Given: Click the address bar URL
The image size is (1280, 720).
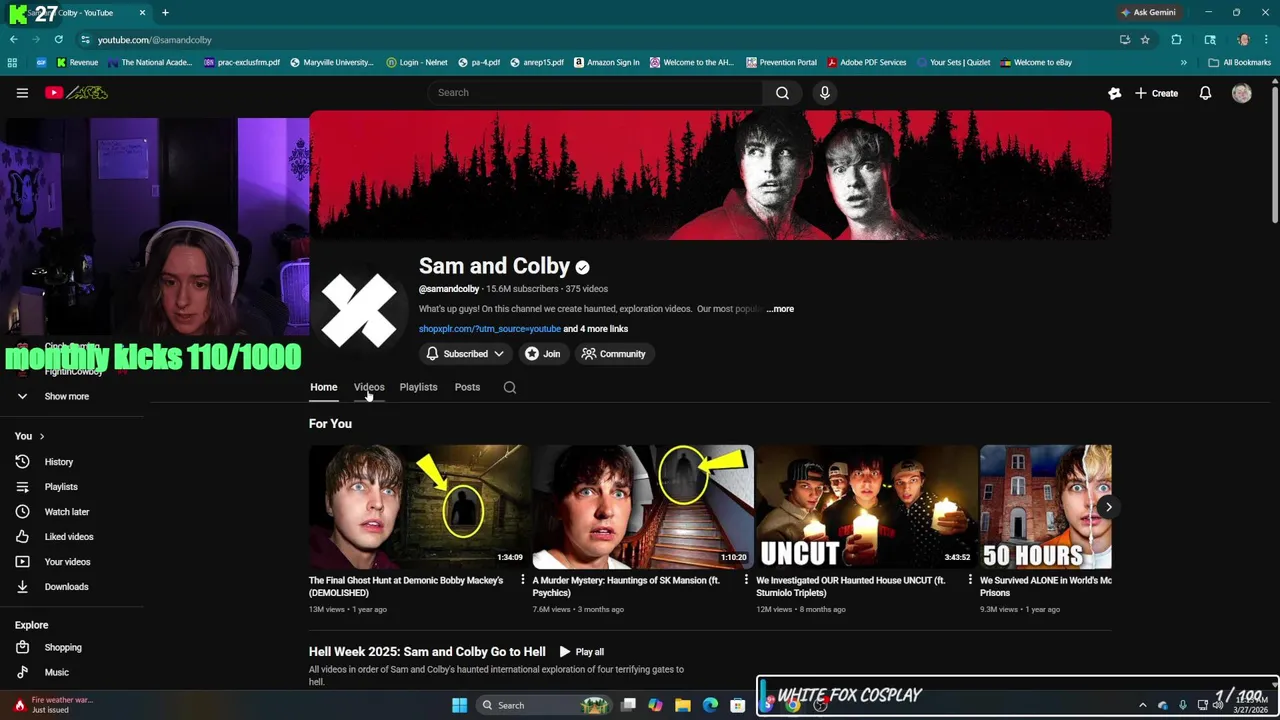Looking at the screenshot, I should point(155,40).
